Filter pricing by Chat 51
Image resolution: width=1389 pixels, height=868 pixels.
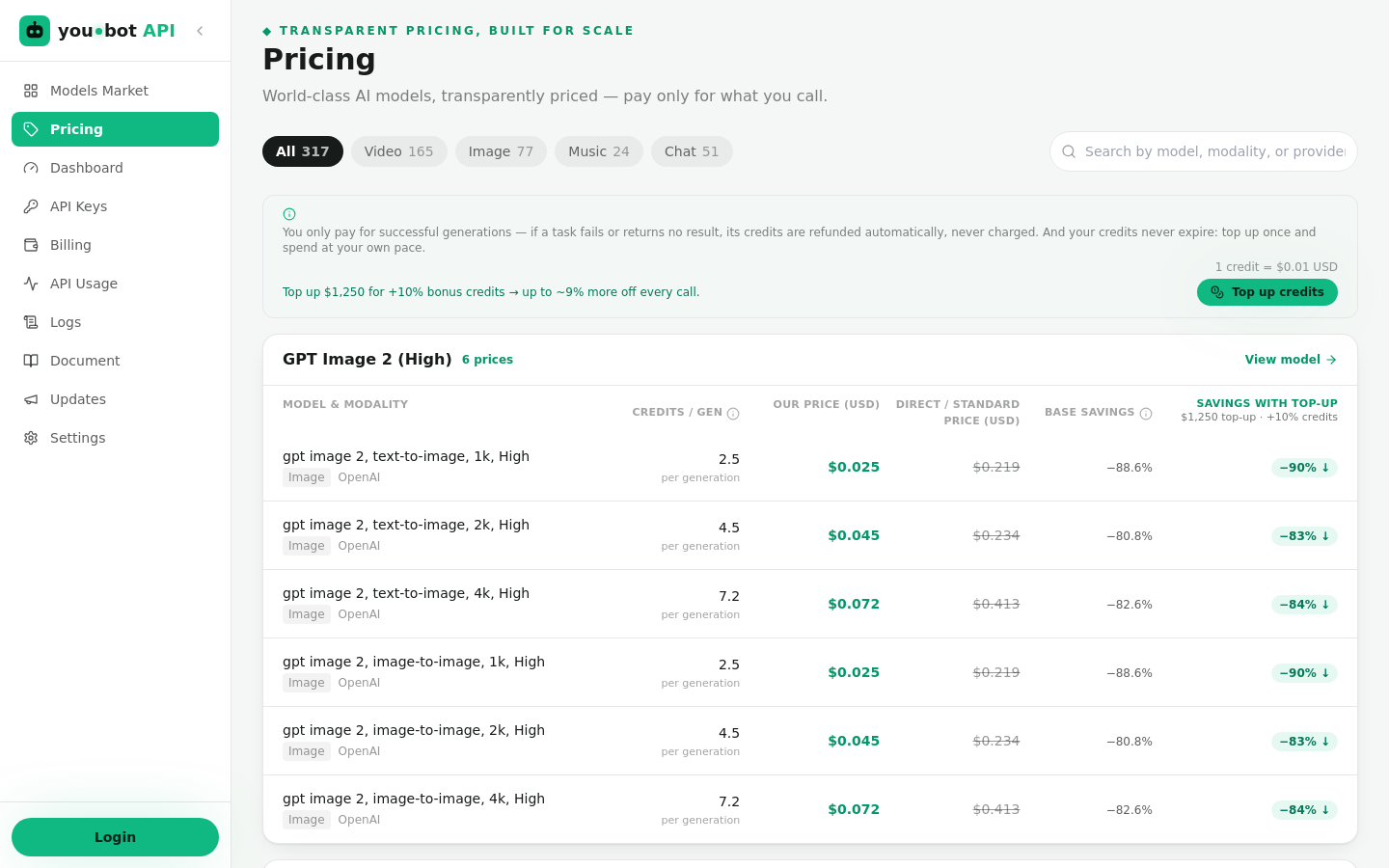(x=692, y=151)
